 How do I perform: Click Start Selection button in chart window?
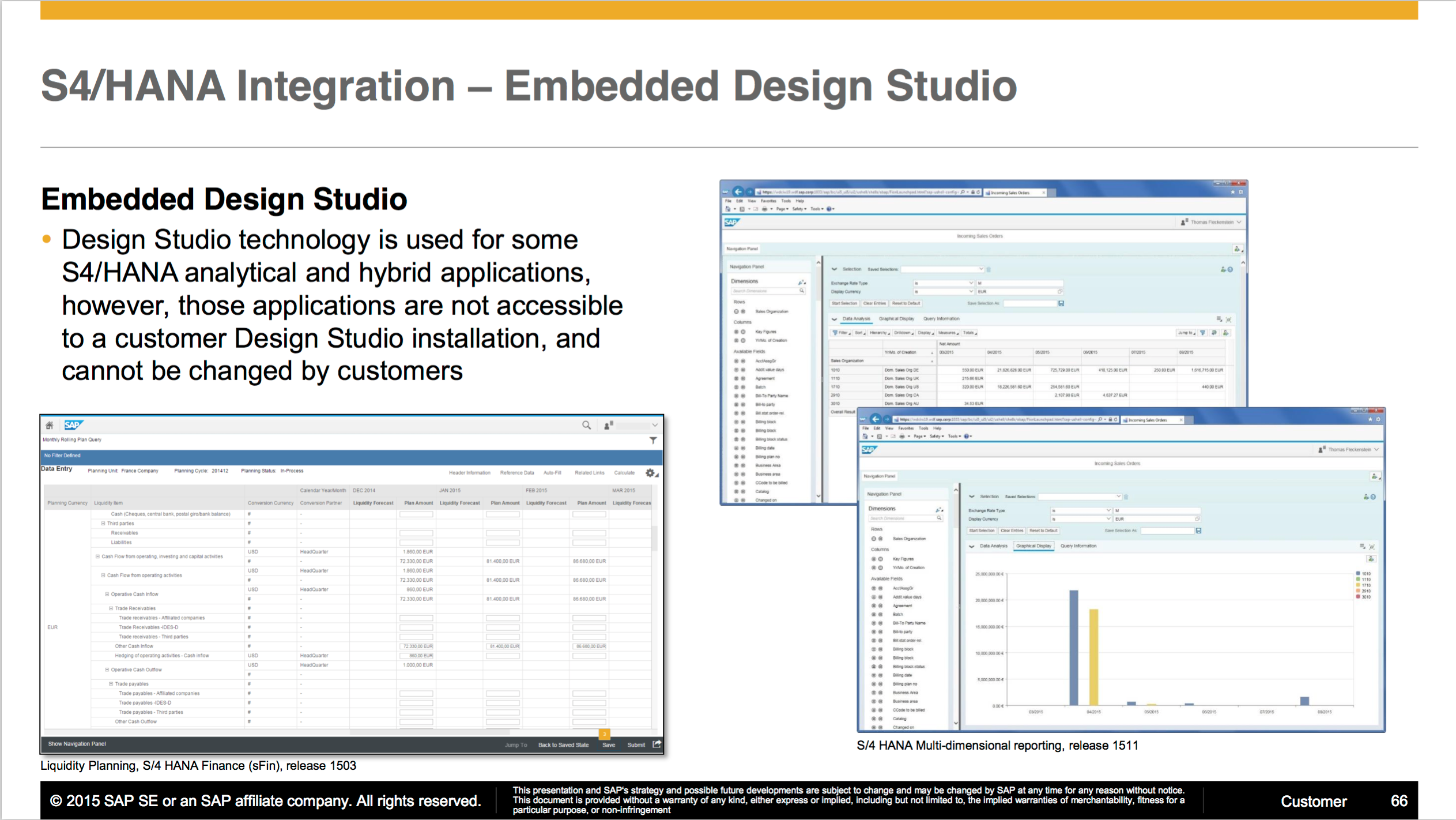point(982,531)
